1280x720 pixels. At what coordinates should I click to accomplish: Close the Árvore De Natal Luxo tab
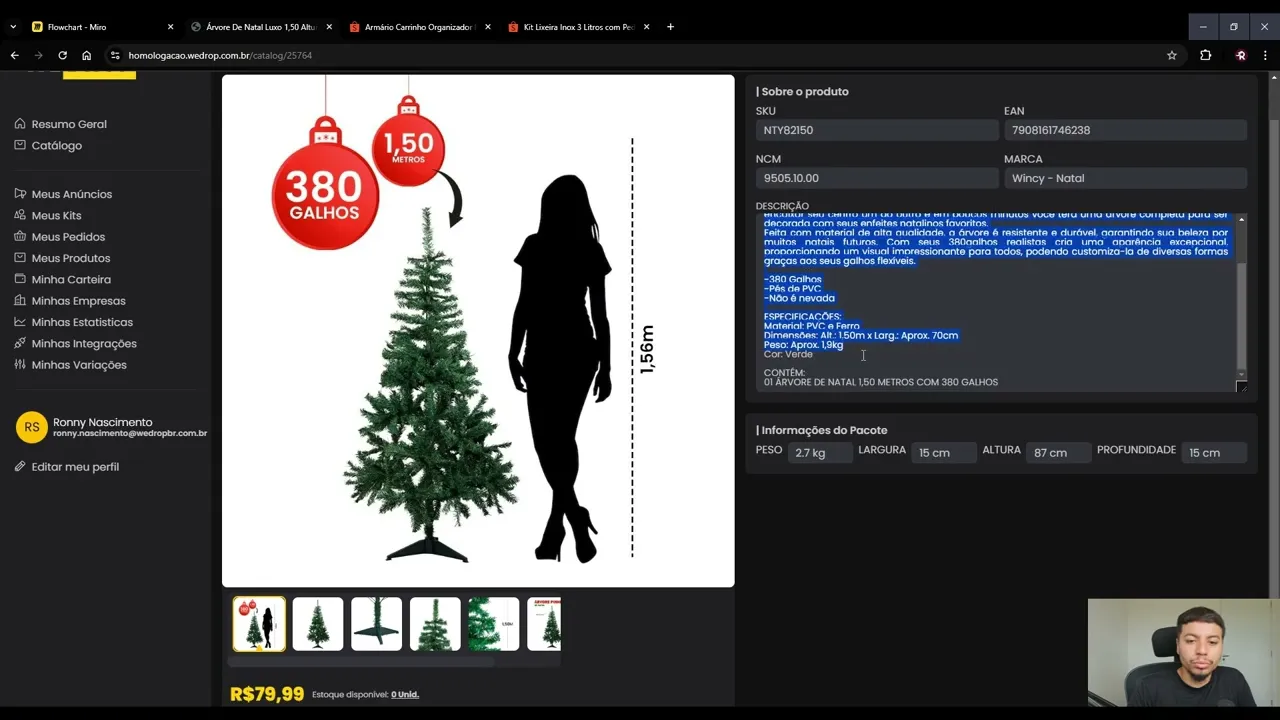click(x=329, y=27)
